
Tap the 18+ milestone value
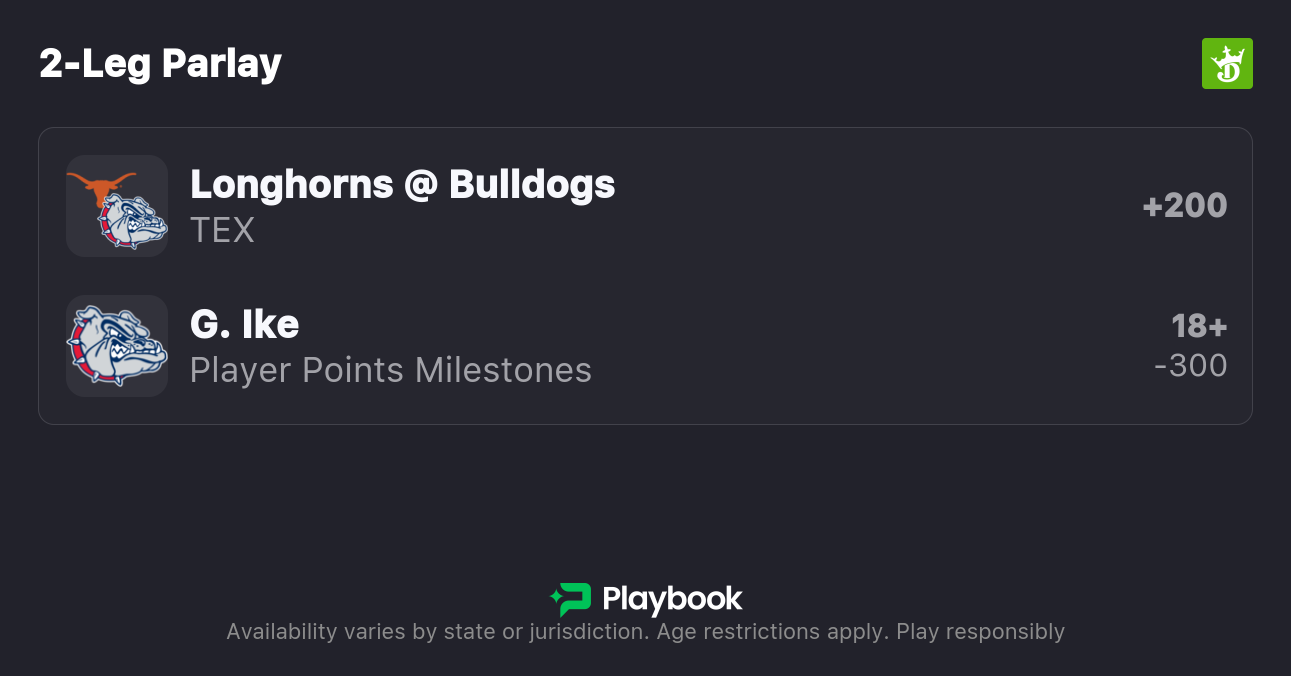pyautogui.click(x=1198, y=326)
